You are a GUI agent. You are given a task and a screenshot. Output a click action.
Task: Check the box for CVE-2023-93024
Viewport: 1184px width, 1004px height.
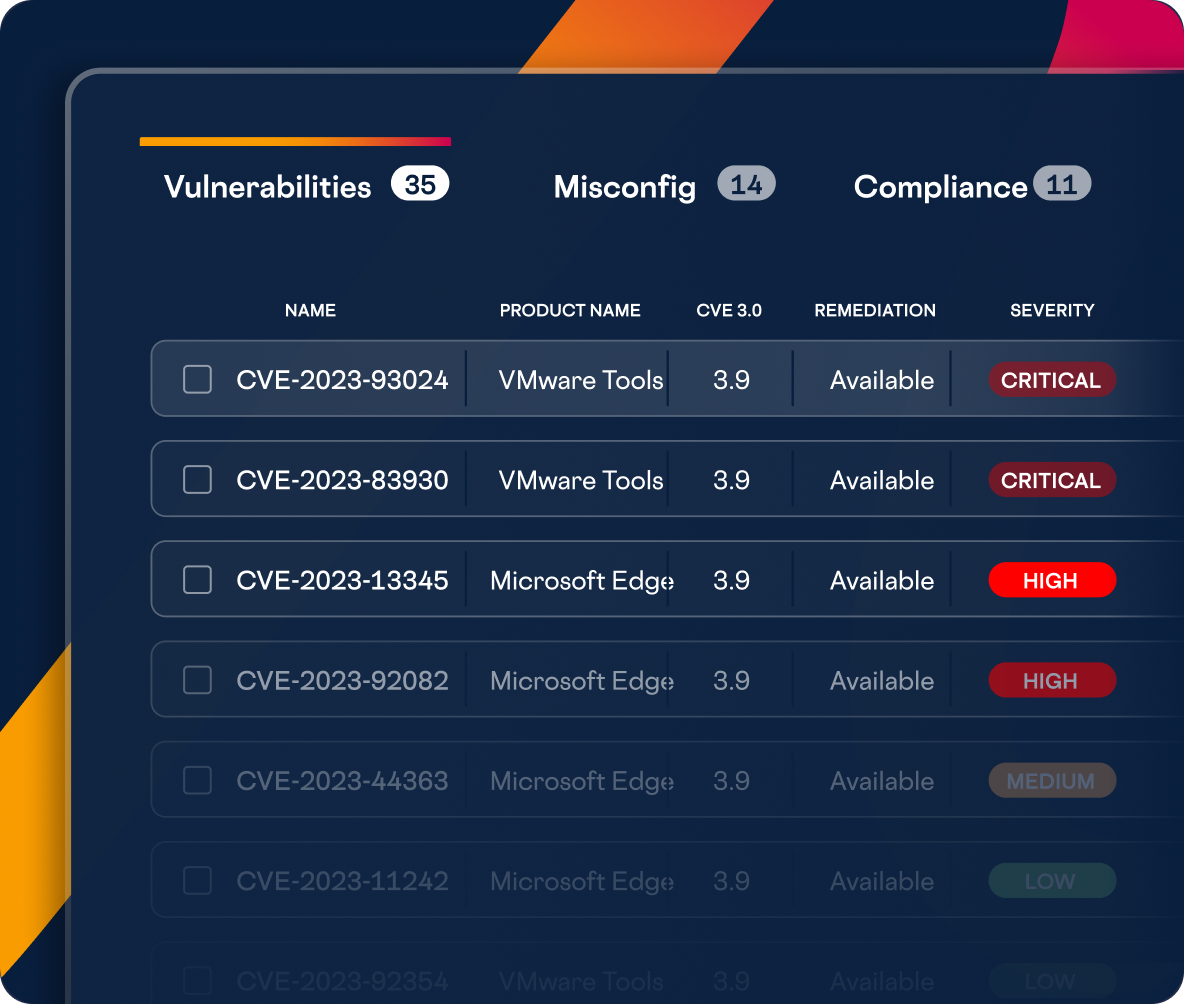(197, 380)
